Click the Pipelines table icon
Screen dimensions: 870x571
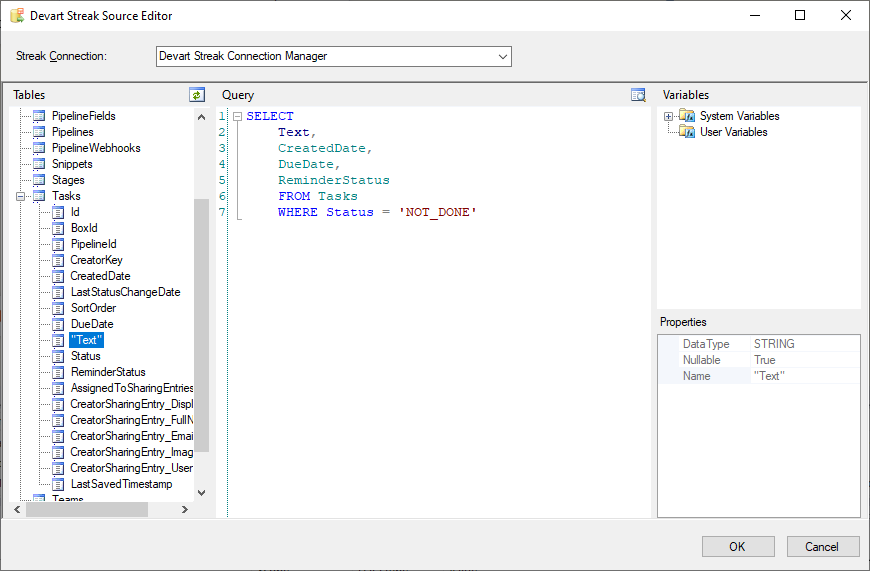[x=39, y=132]
